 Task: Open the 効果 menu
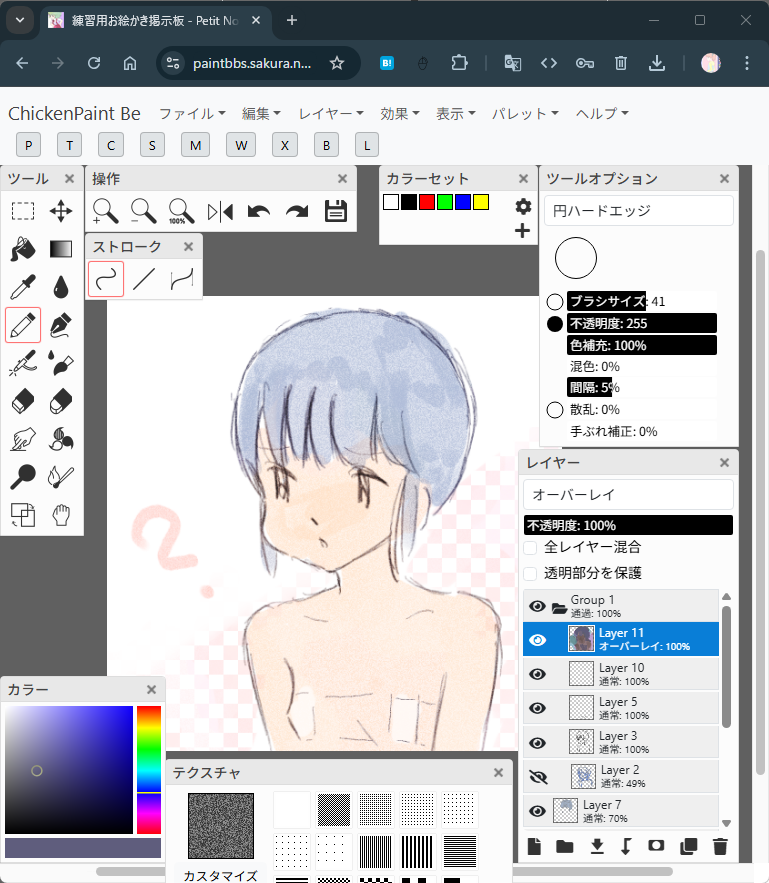[x=400, y=114]
